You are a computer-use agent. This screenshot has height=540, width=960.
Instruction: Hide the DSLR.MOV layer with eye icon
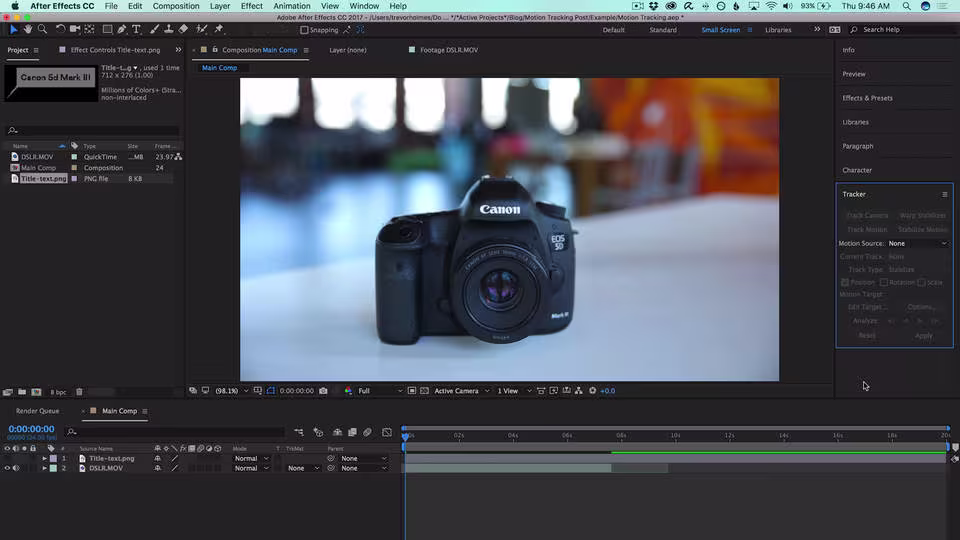7,468
